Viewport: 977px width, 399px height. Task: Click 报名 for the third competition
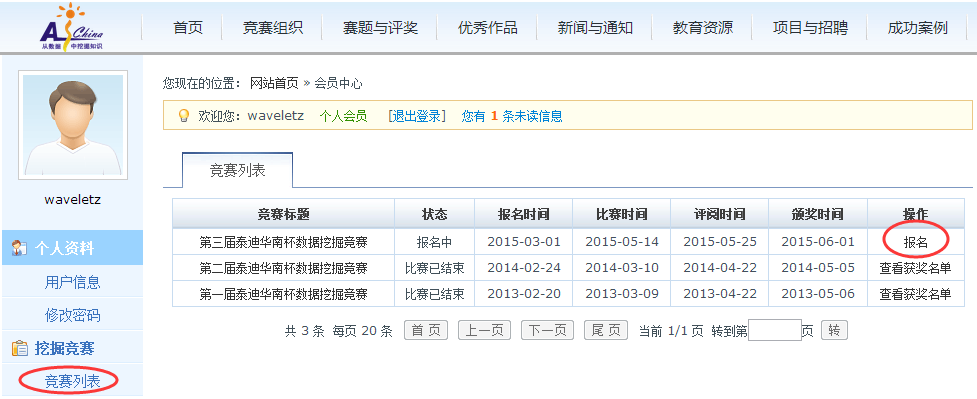(915, 243)
